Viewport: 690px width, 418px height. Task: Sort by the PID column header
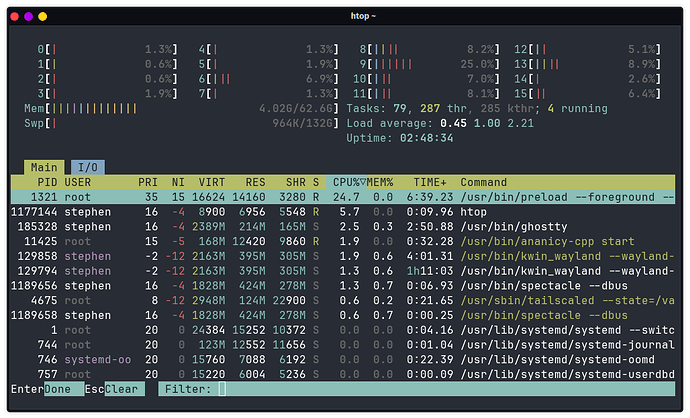(x=47, y=182)
